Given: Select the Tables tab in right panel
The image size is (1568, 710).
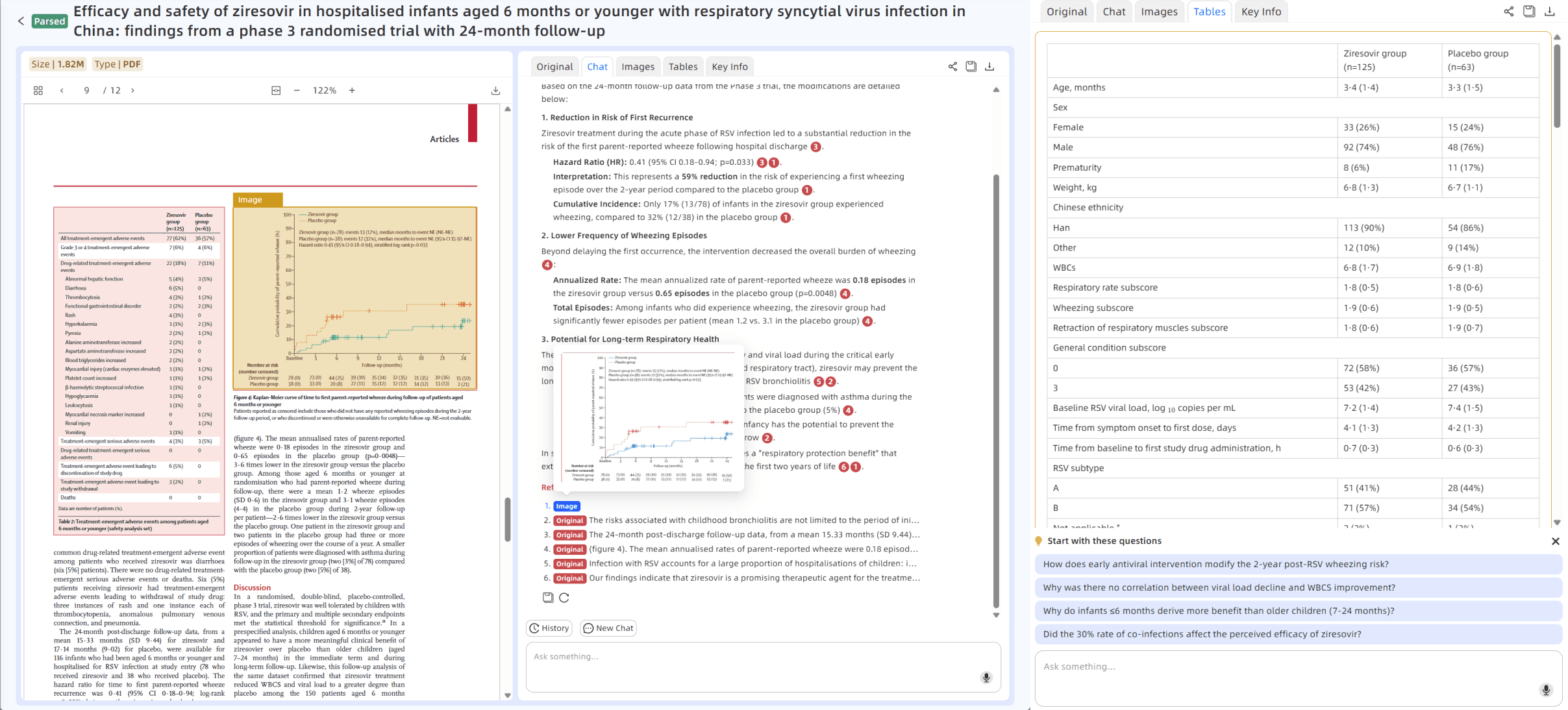Looking at the screenshot, I should pos(1210,12).
